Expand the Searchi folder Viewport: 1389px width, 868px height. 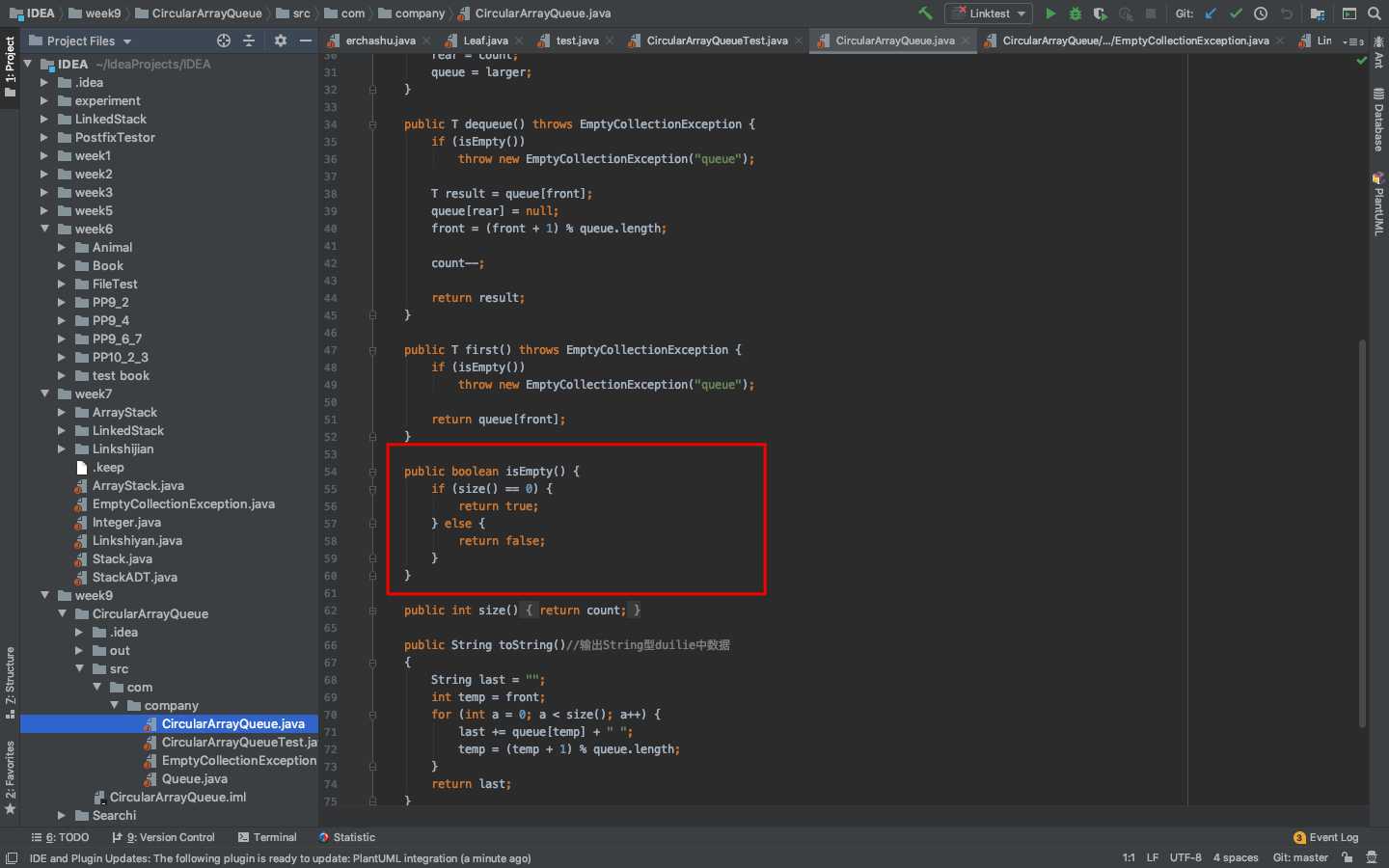(x=62, y=816)
